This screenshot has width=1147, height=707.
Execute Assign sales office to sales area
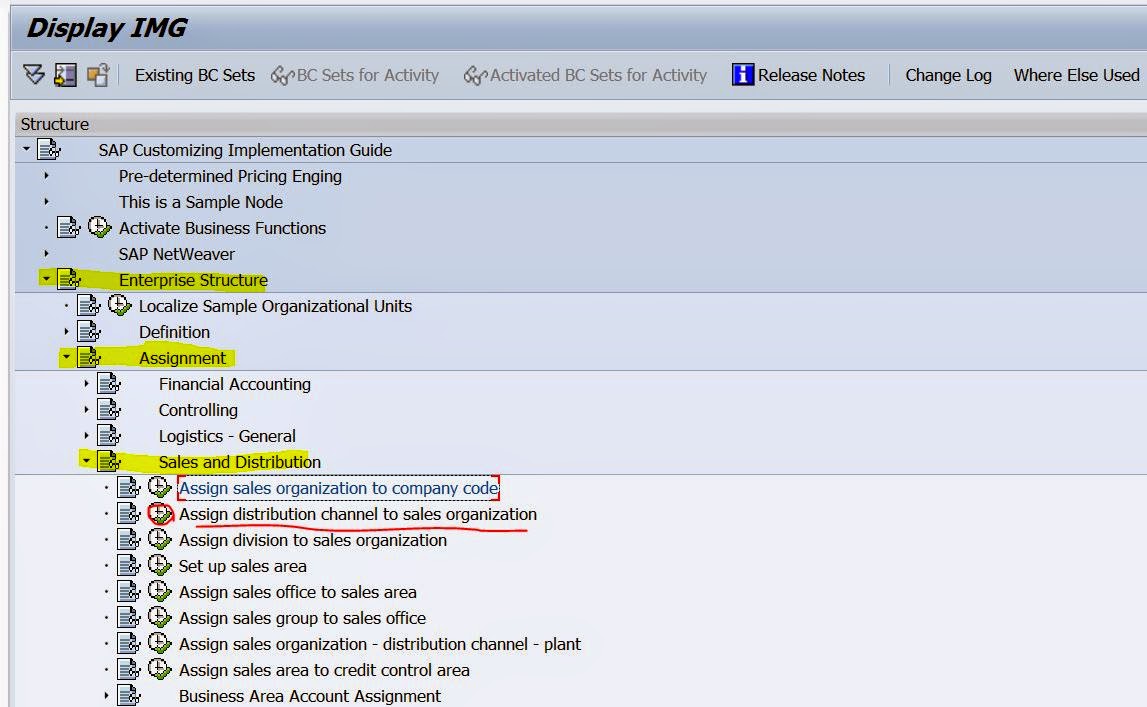159,591
